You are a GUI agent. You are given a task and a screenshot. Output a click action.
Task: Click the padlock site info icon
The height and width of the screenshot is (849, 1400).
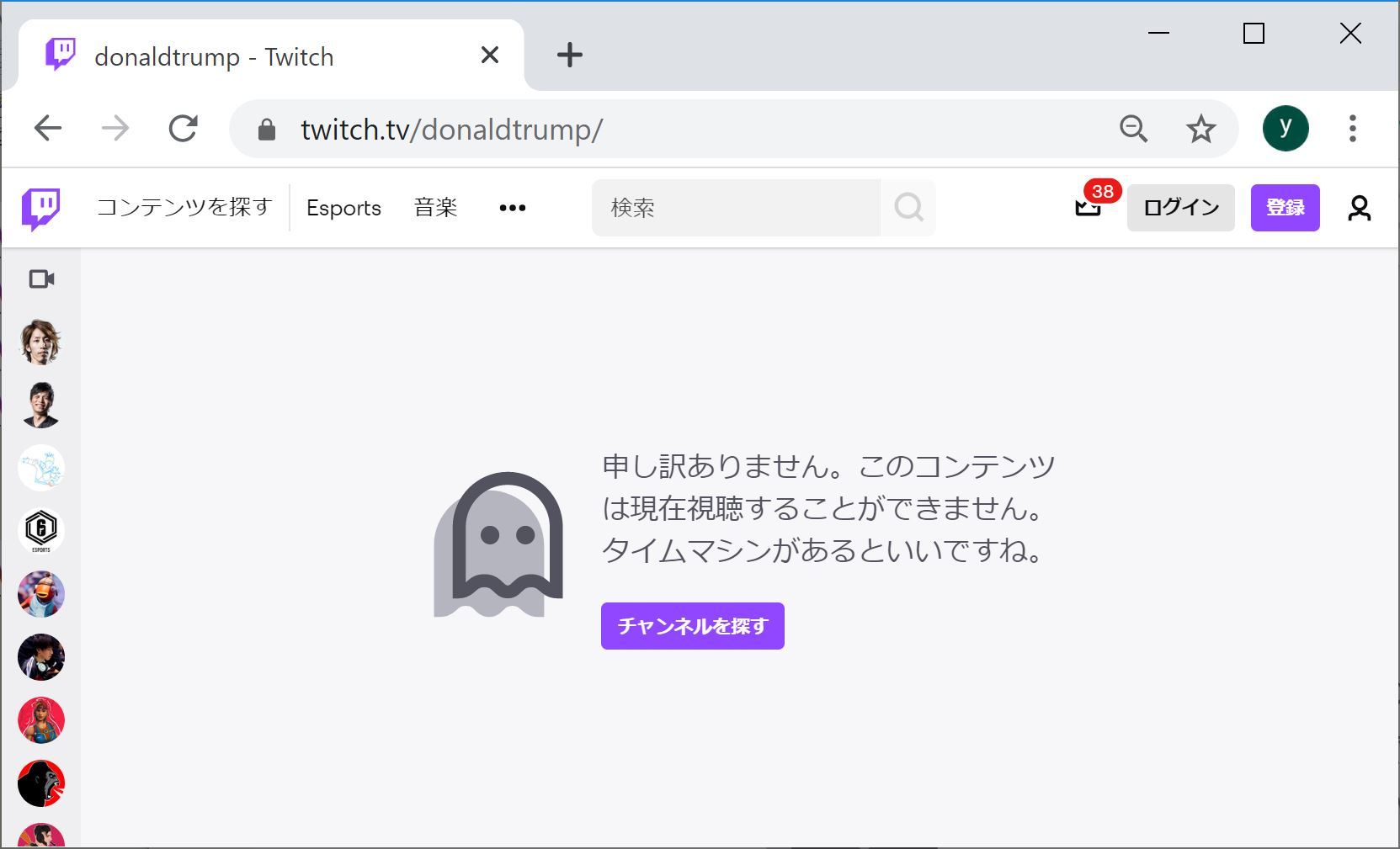point(267,130)
